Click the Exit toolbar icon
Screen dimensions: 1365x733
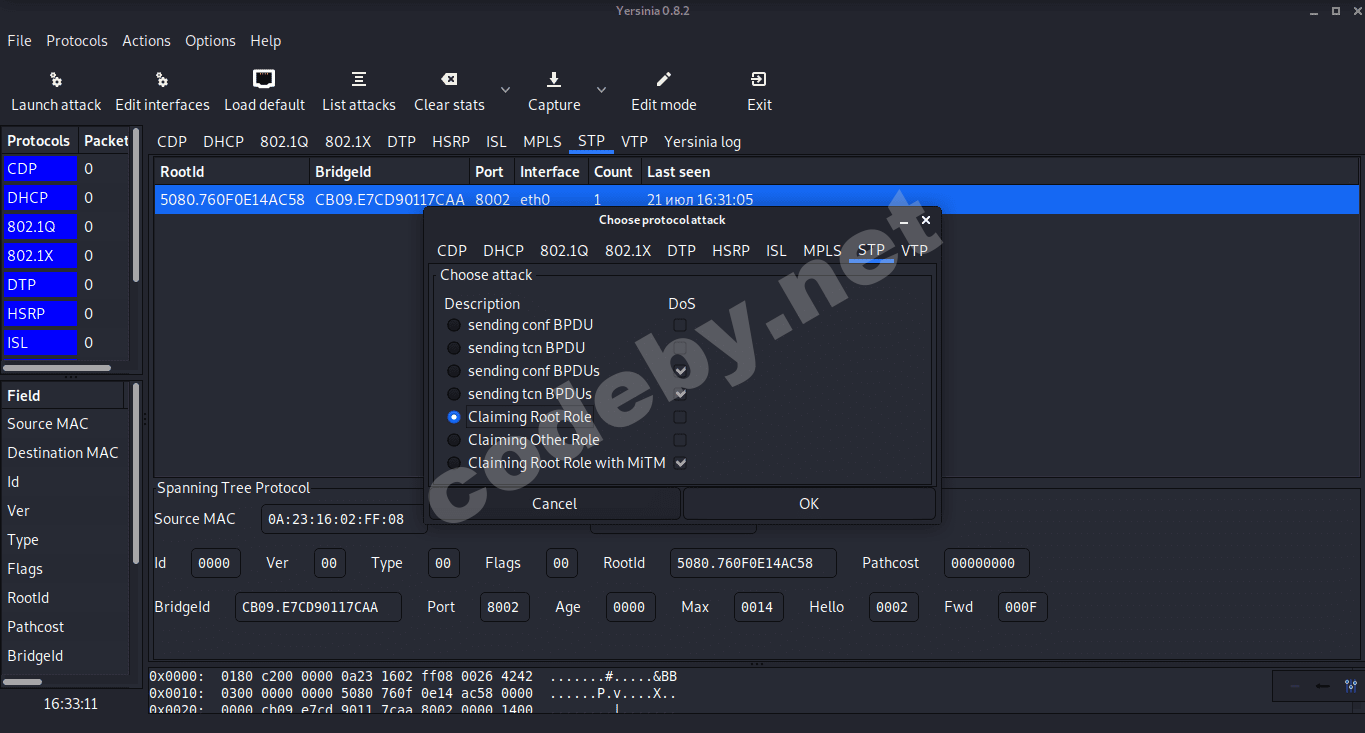tap(759, 79)
